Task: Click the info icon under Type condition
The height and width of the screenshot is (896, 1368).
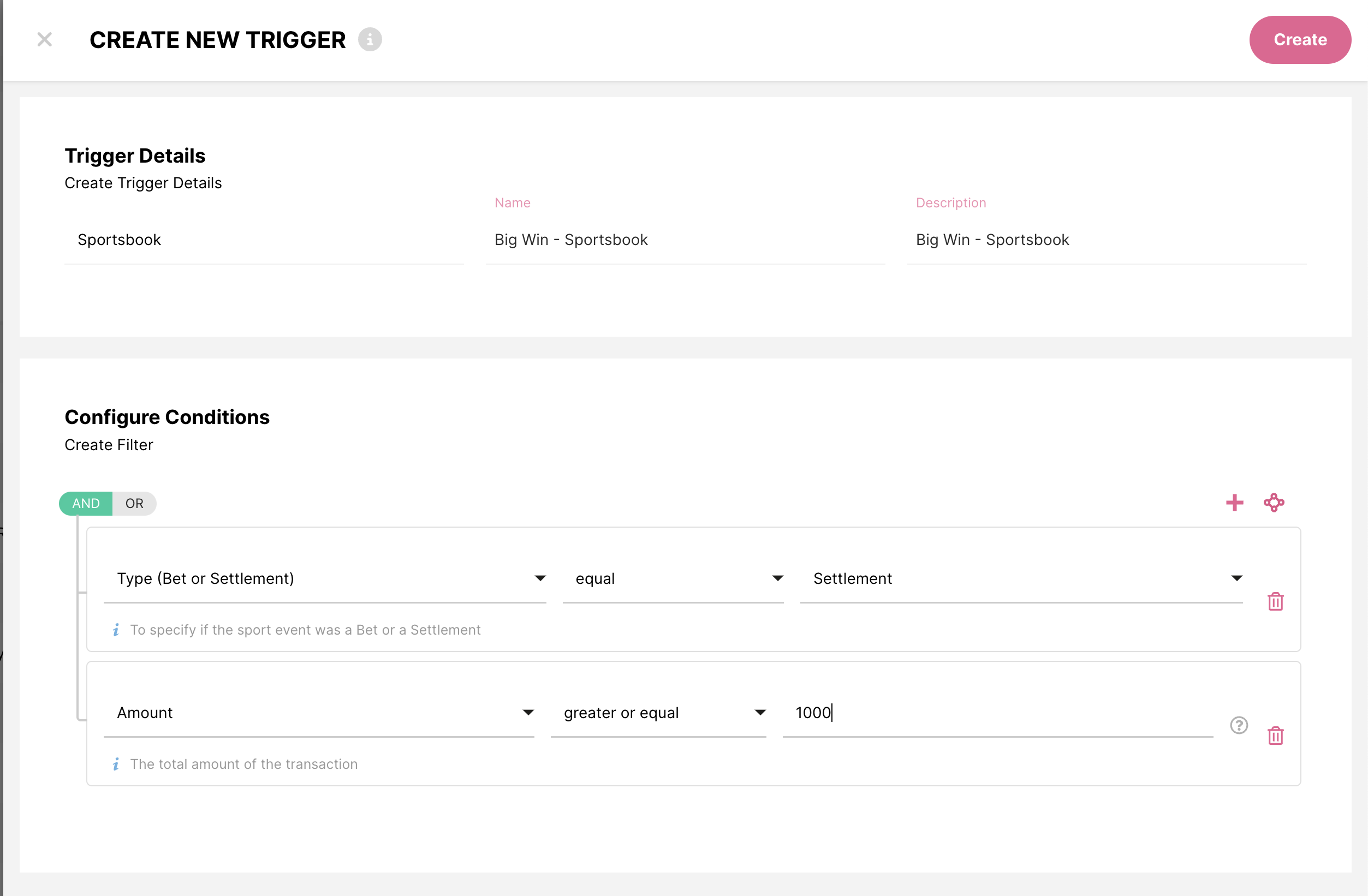Action: (116, 630)
